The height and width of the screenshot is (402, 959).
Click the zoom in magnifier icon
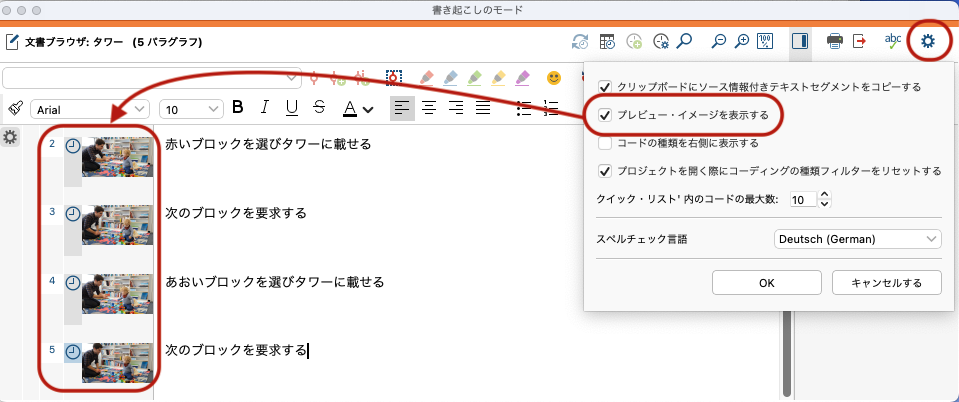742,42
